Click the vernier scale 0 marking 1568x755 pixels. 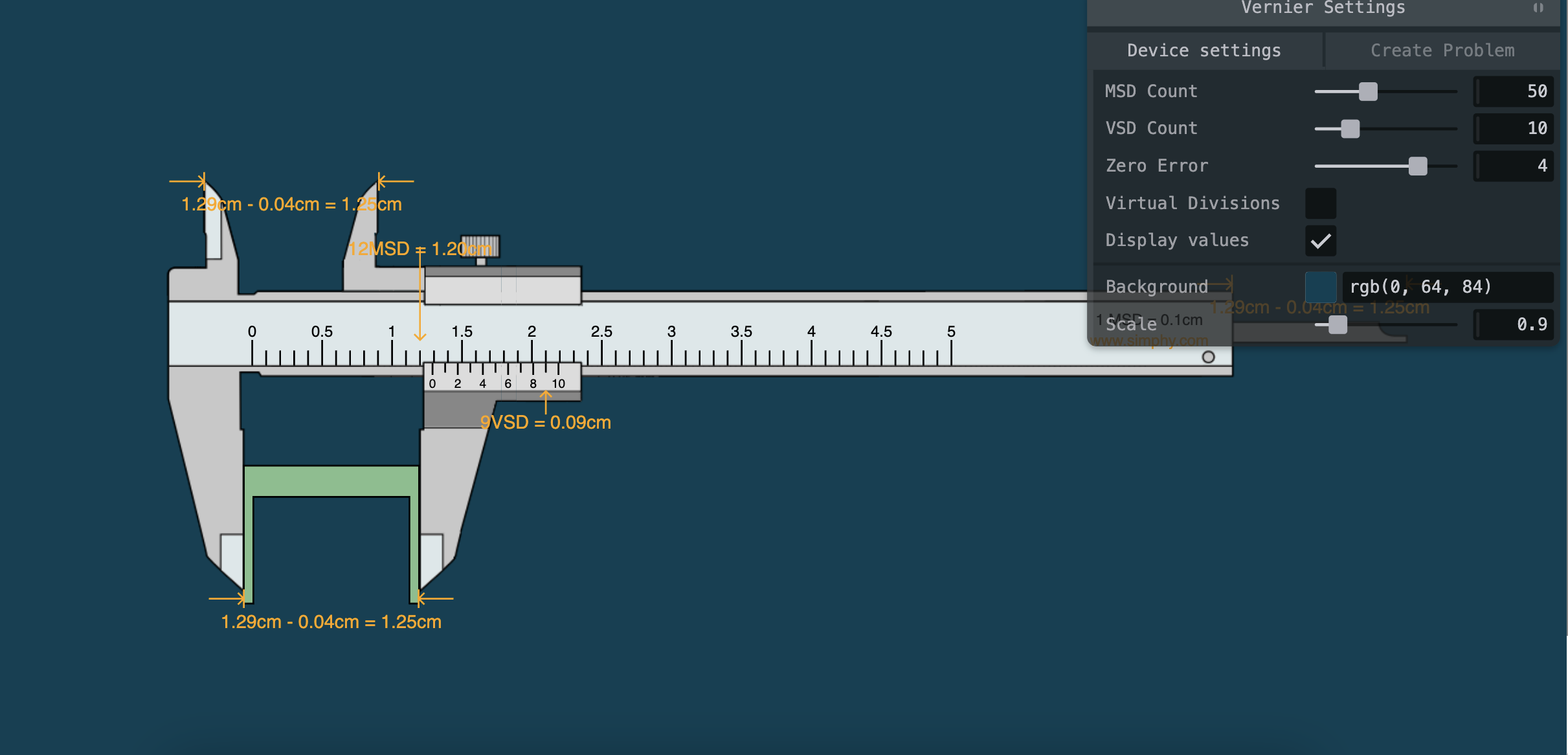pos(432,384)
